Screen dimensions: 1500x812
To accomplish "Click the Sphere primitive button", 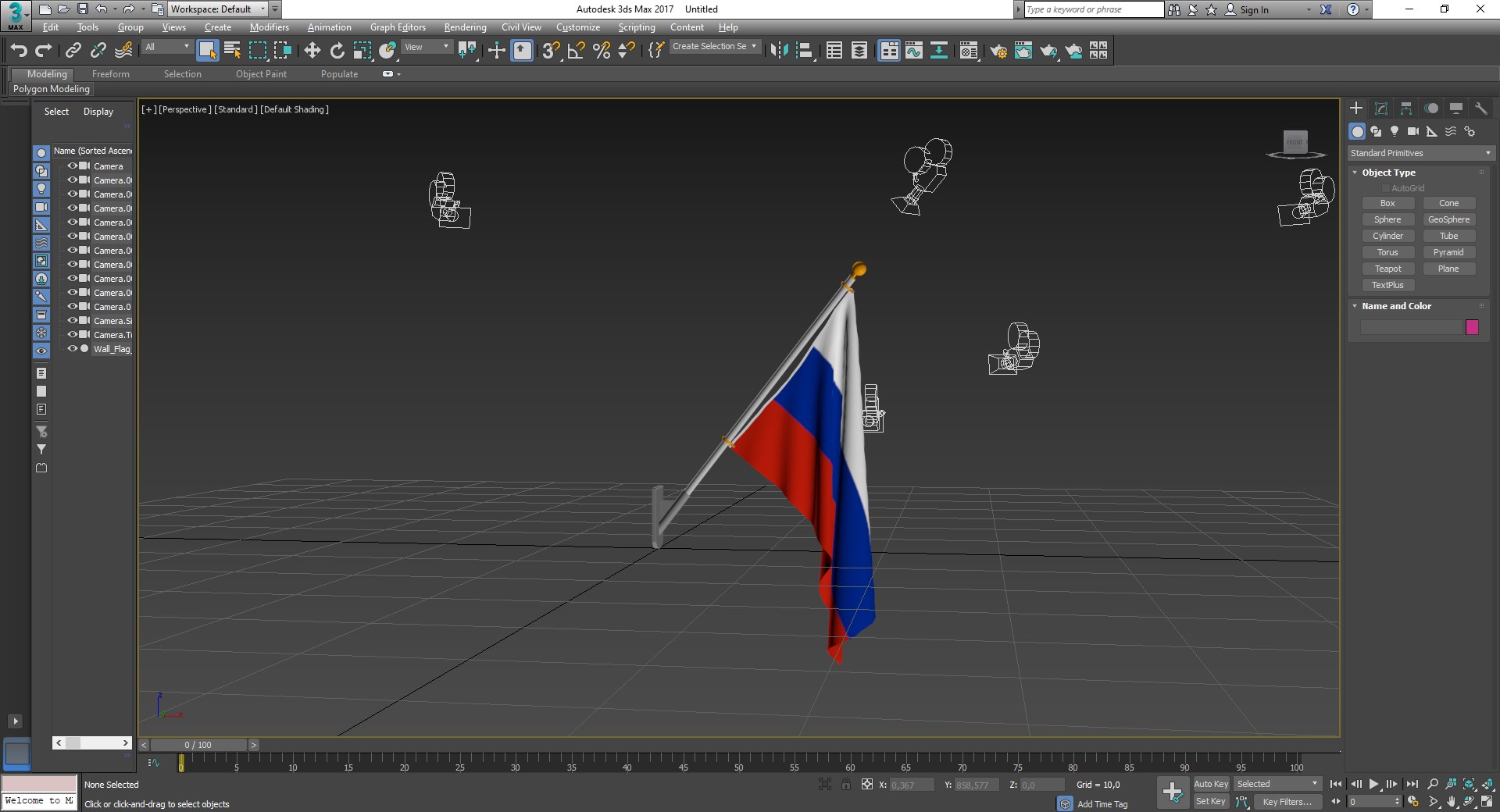I will point(1387,219).
